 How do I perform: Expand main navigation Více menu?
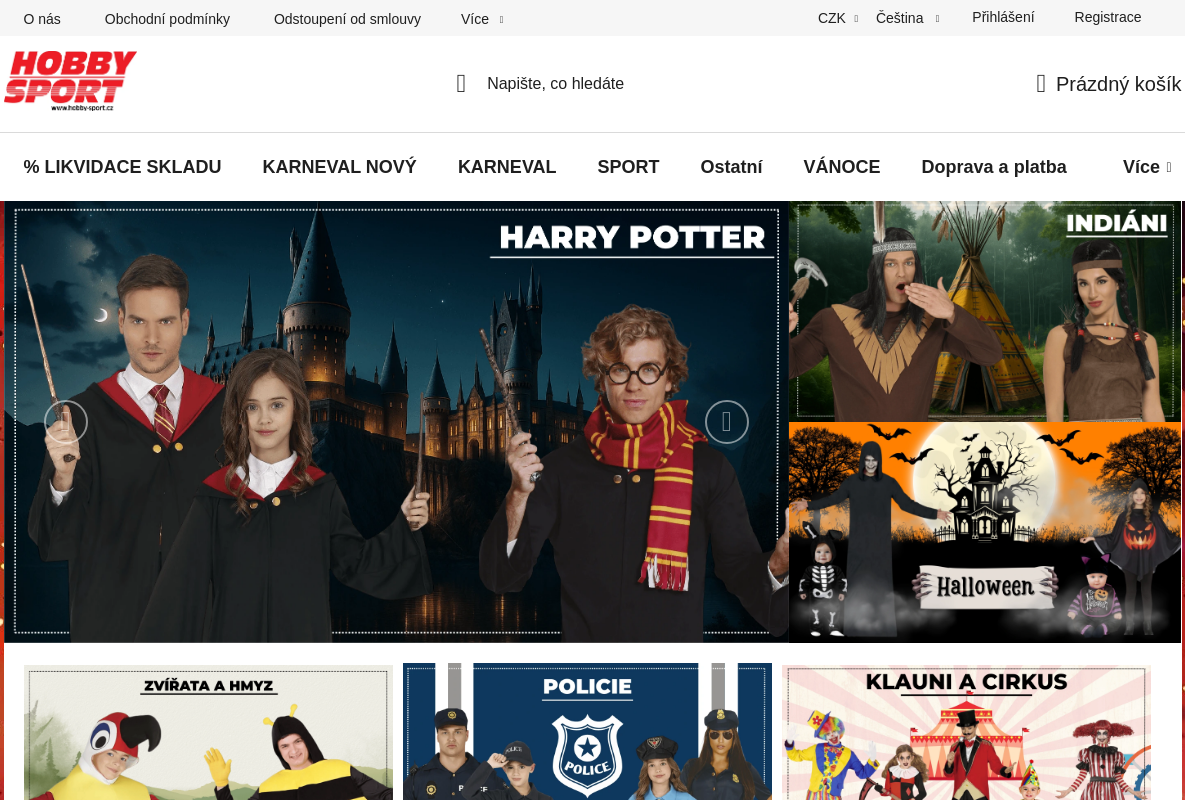pyautogui.click(x=1147, y=167)
